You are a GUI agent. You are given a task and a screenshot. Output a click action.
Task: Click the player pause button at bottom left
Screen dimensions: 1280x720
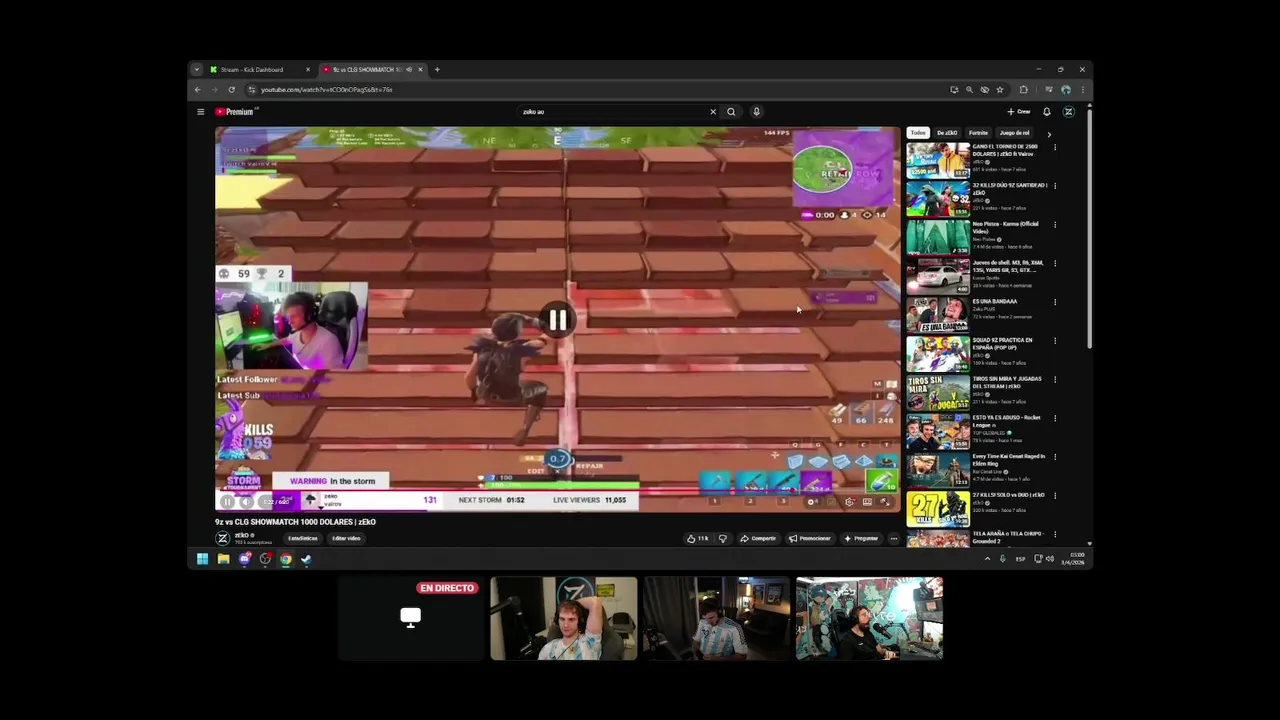coord(228,502)
